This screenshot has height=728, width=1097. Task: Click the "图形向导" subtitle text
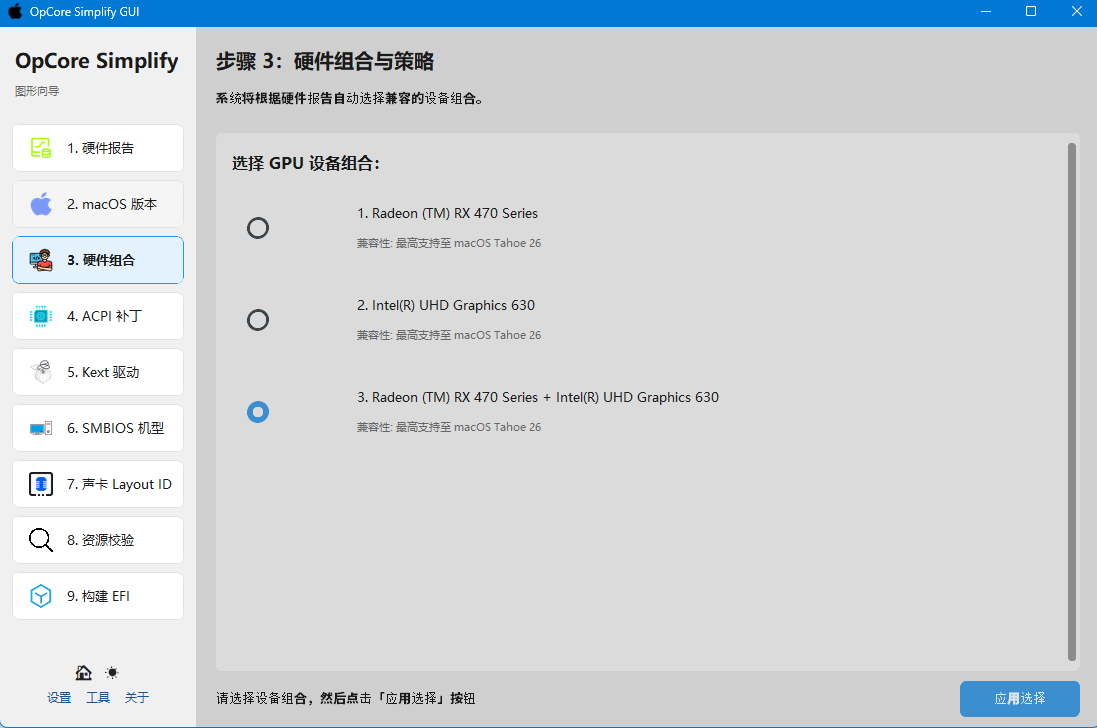pos(37,91)
